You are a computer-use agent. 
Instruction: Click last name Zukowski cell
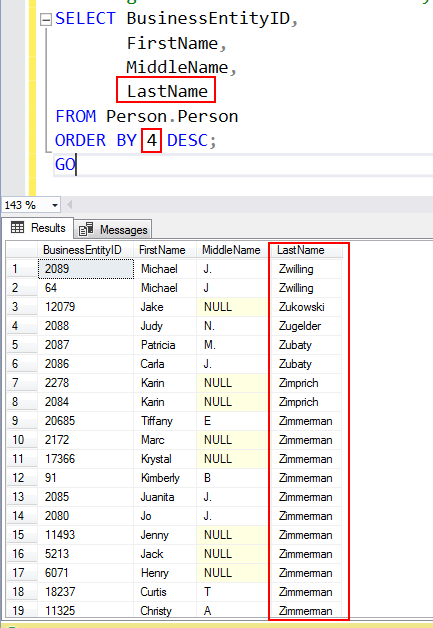[306, 307]
